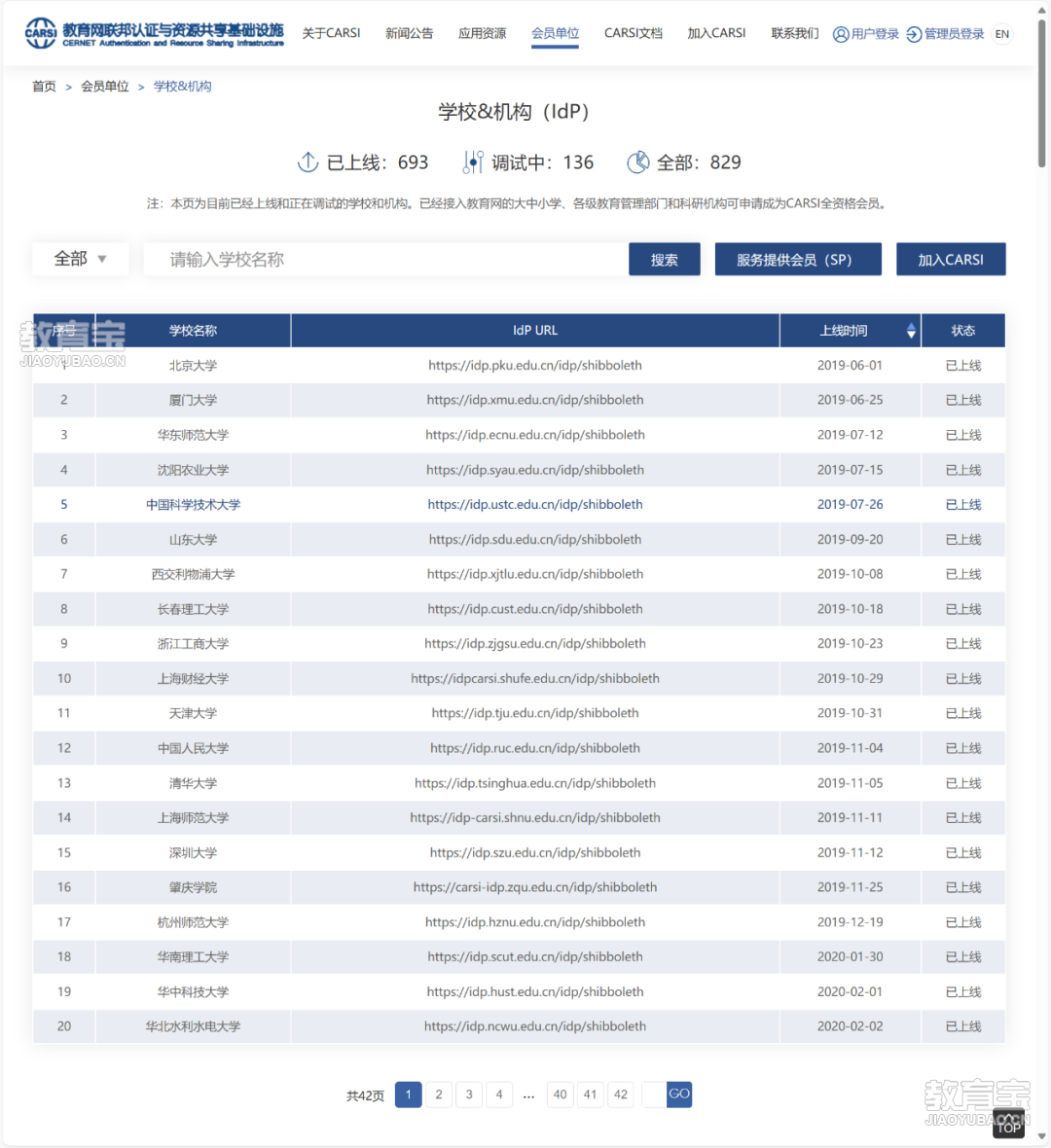Click the online count upload icon

click(308, 161)
